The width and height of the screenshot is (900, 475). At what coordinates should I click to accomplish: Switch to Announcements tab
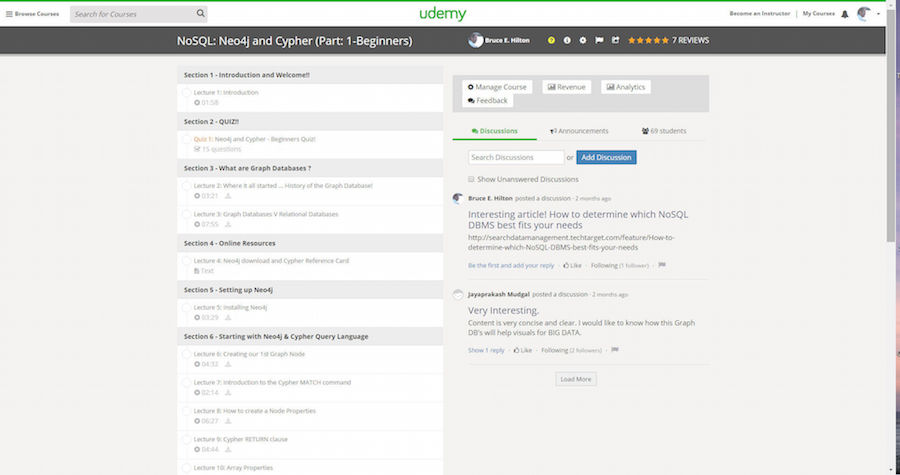579,131
